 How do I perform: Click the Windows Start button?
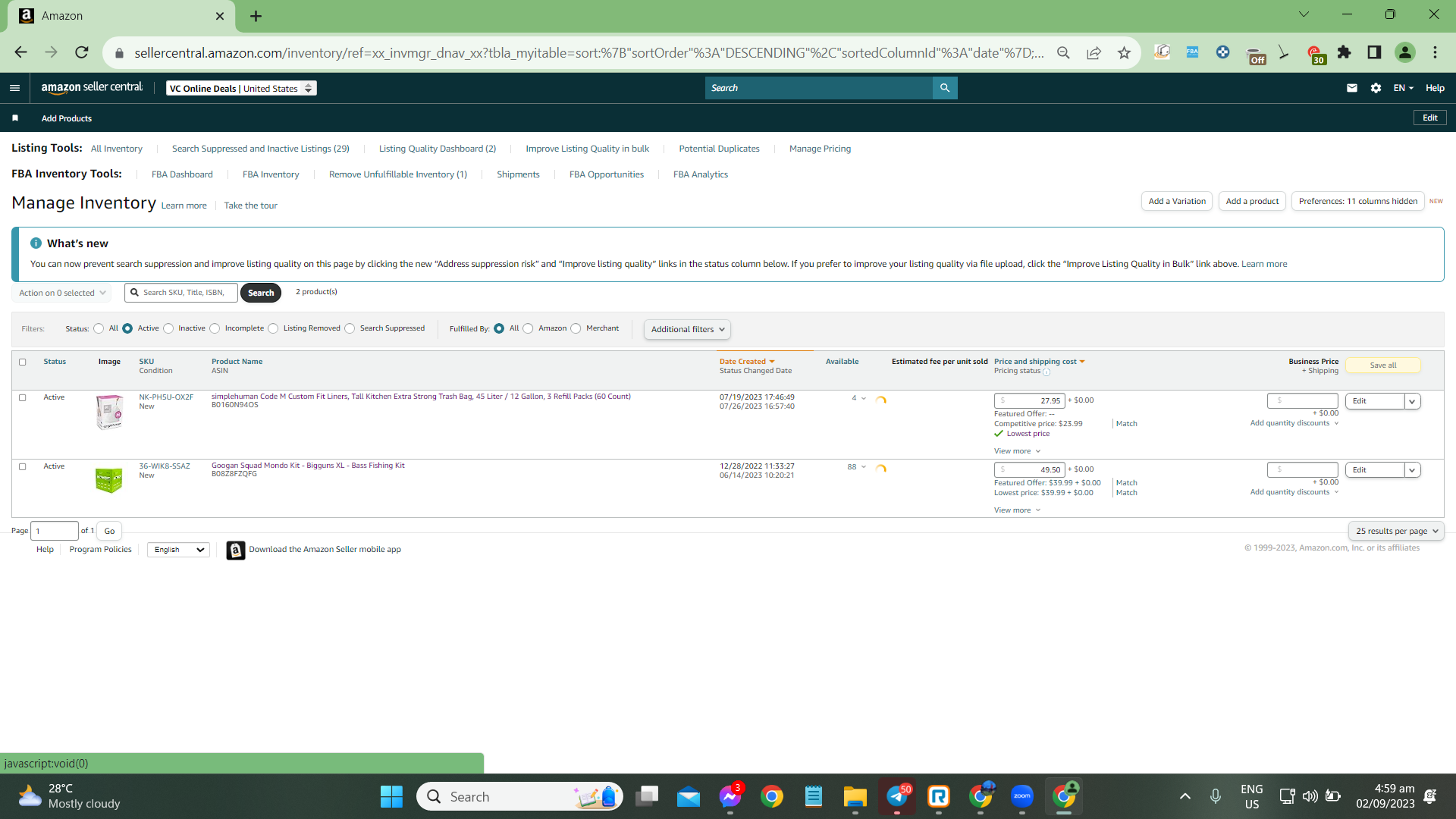click(x=391, y=796)
